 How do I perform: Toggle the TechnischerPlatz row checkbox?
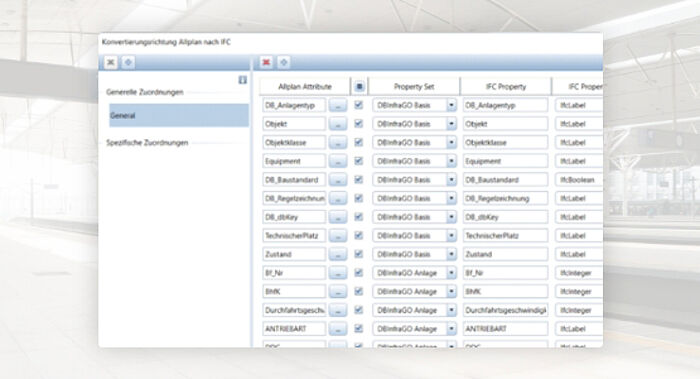click(358, 235)
